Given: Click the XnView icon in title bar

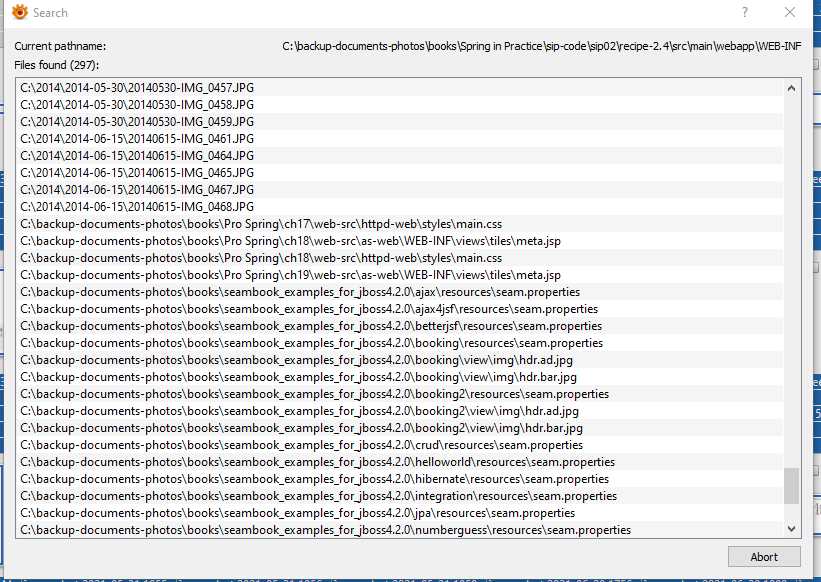Looking at the screenshot, I should [20, 12].
